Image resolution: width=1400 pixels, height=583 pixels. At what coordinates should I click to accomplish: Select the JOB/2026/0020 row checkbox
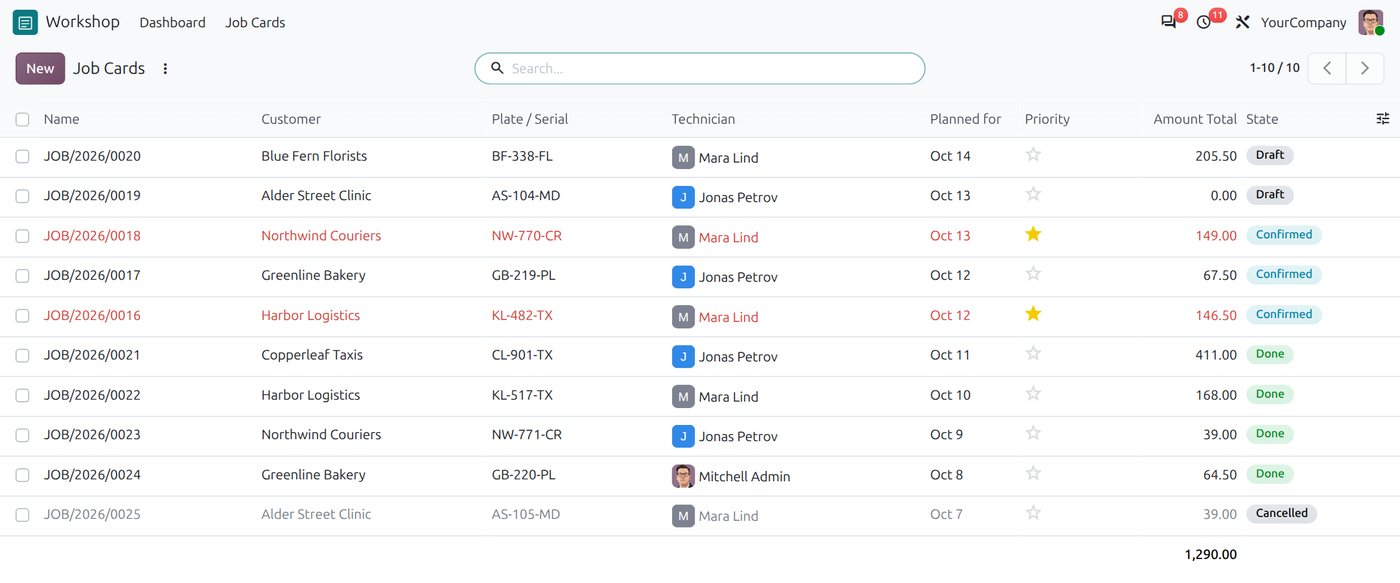pyautogui.click(x=22, y=157)
